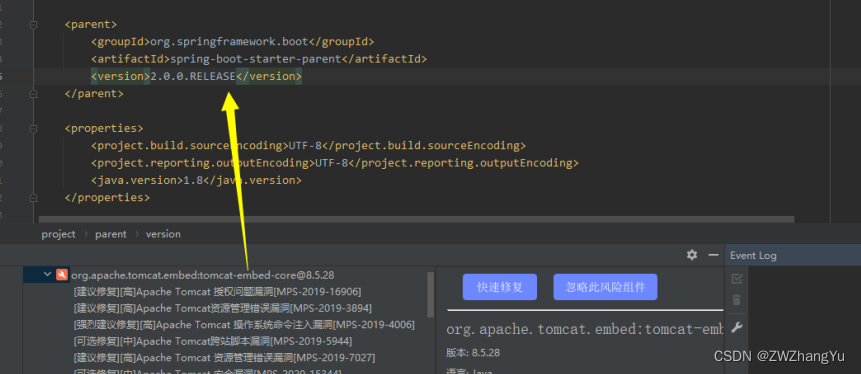Image resolution: width=861 pixels, height=374 pixels.
Task: Fold at the </properties> closing tag gutter marker
Action: click(x=33, y=198)
